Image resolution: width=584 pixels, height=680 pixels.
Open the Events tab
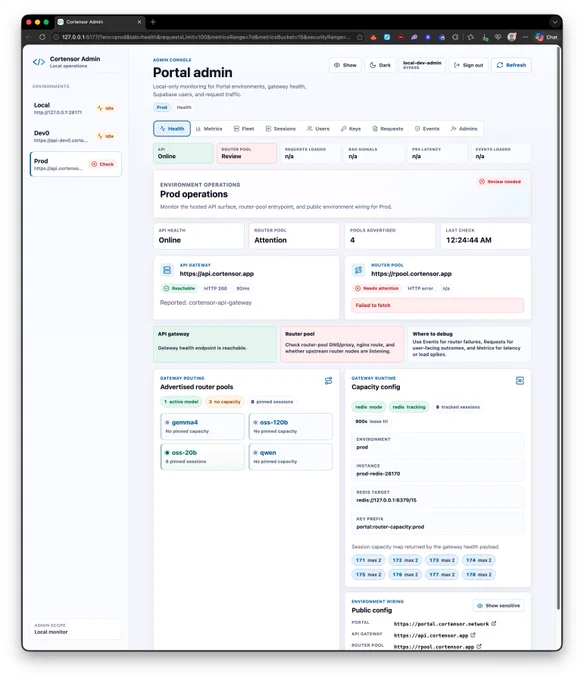pos(427,129)
